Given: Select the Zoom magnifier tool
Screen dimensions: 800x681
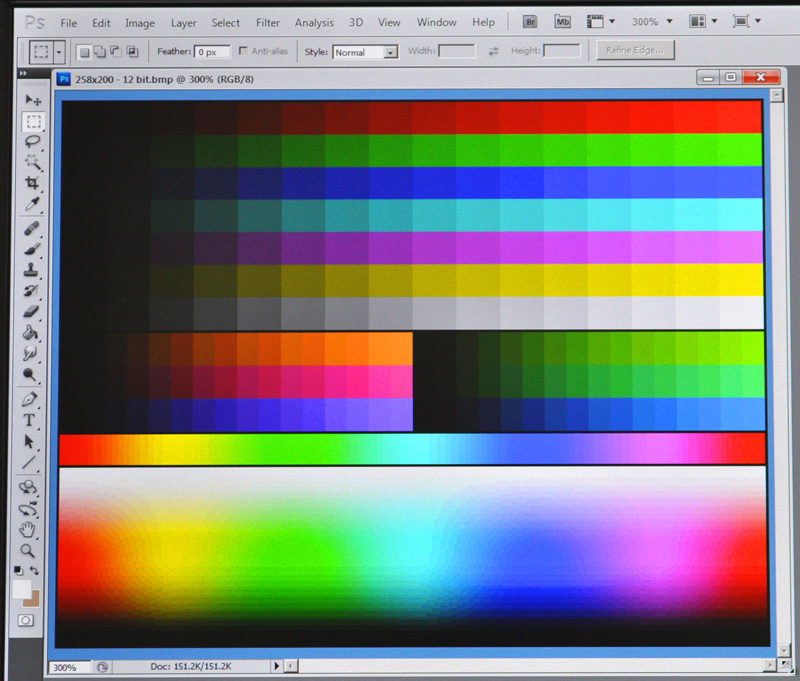Looking at the screenshot, I should [29, 550].
